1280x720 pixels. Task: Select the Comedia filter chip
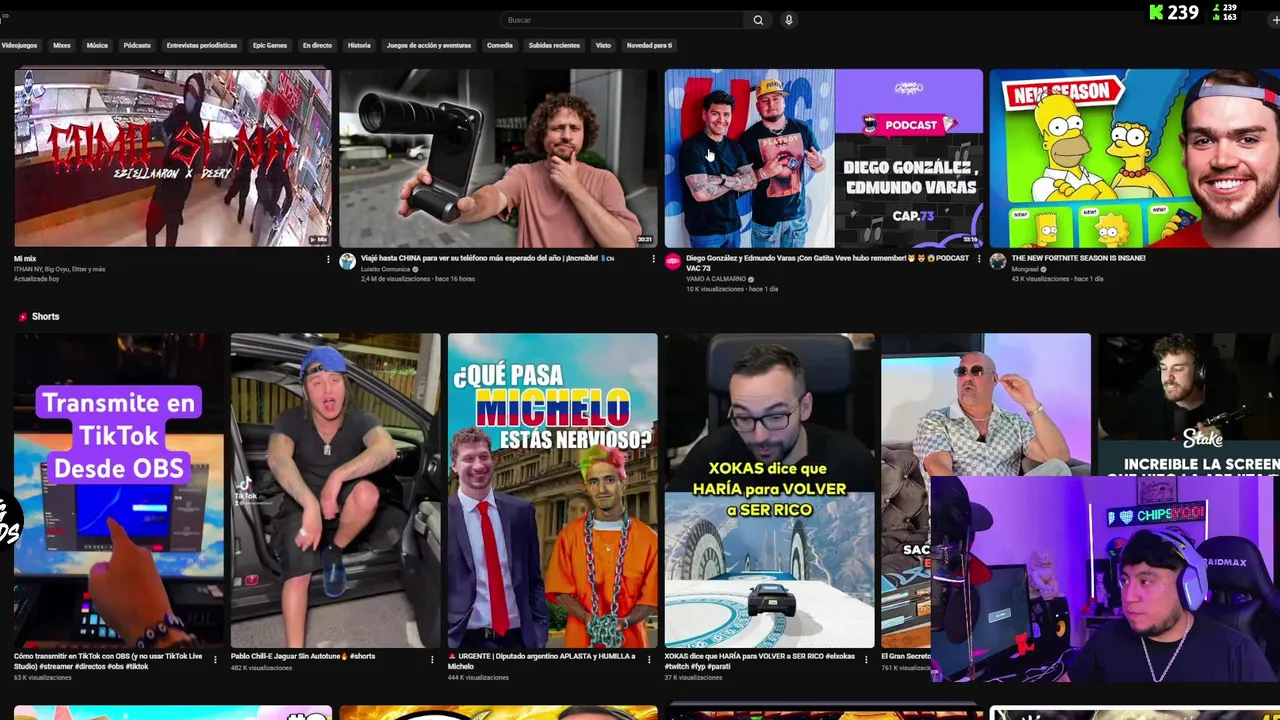[500, 45]
